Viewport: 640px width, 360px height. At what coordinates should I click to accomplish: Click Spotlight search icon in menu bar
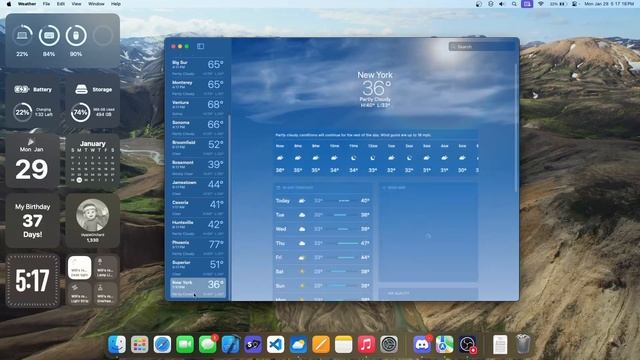tap(514, 4)
